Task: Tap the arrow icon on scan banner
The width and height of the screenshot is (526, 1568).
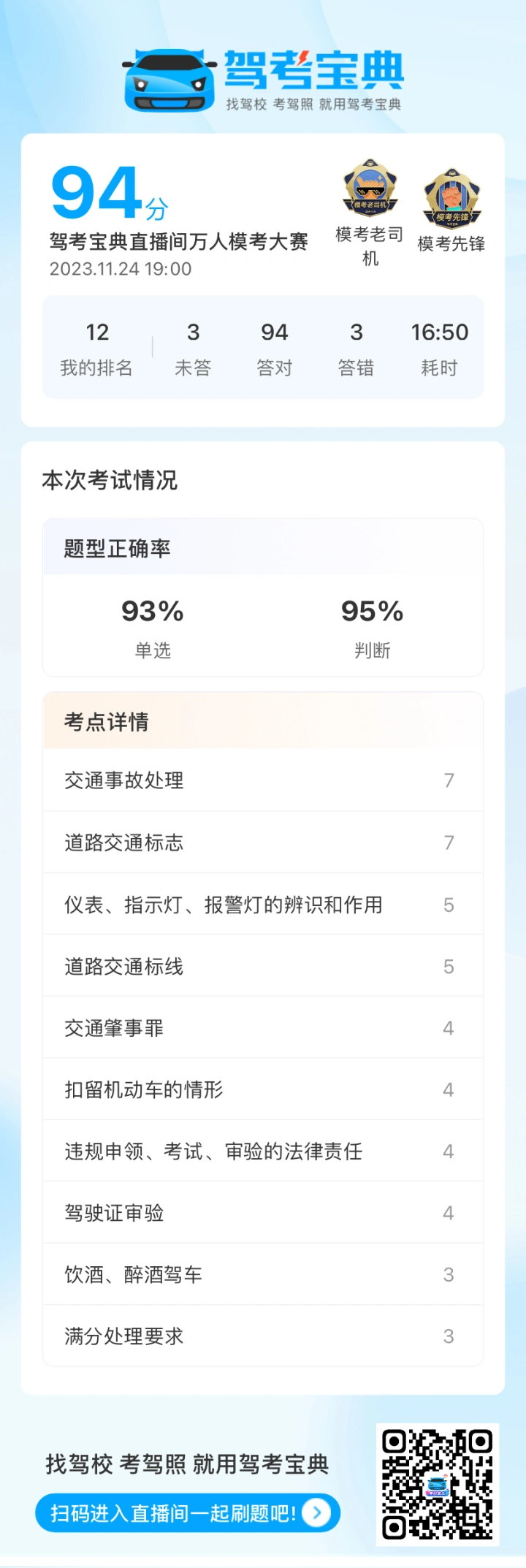Action: coord(316,1512)
